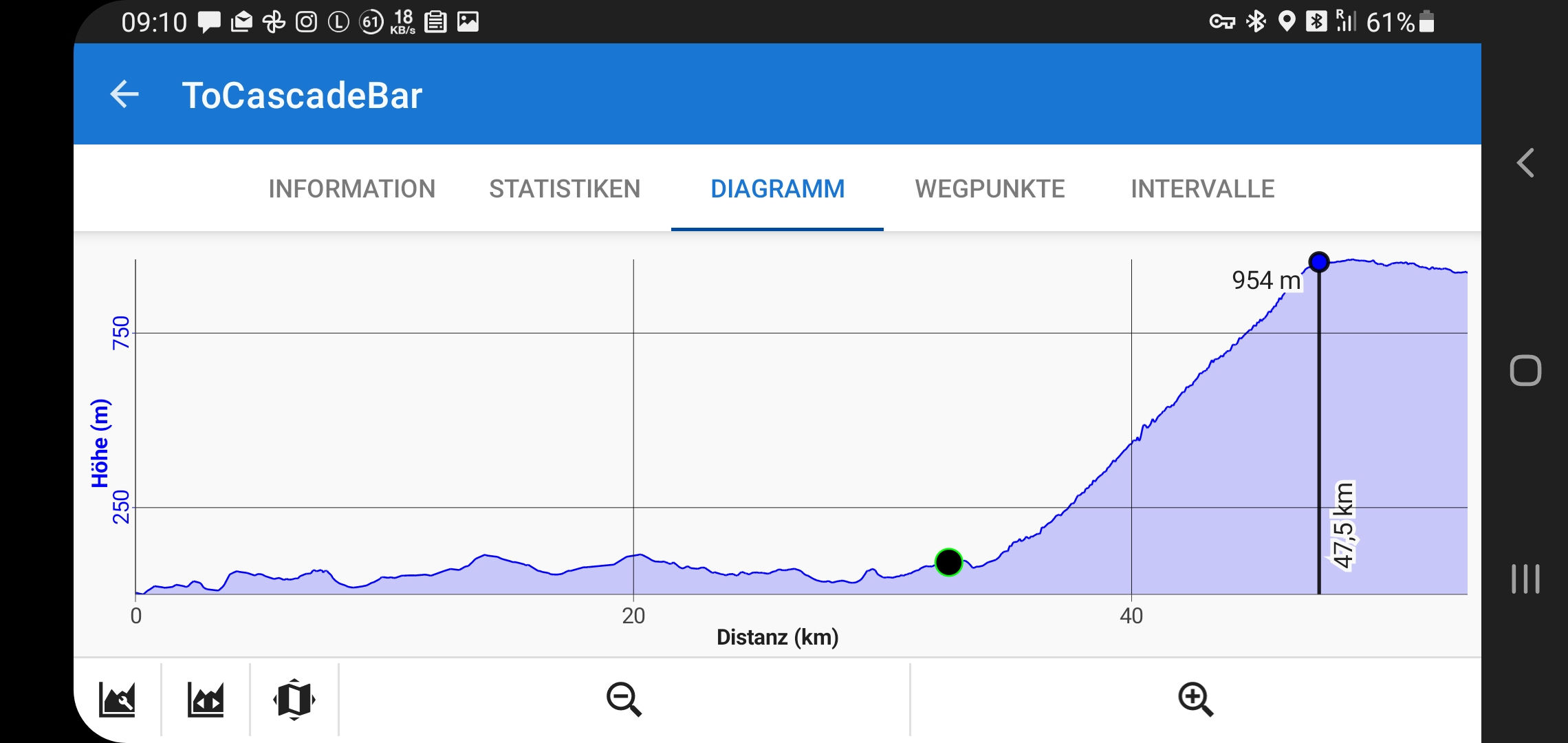Go to the WEGPUNKTE tab
This screenshot has width=1568, height=743.
pyautogui.click(x=990, y=189)
